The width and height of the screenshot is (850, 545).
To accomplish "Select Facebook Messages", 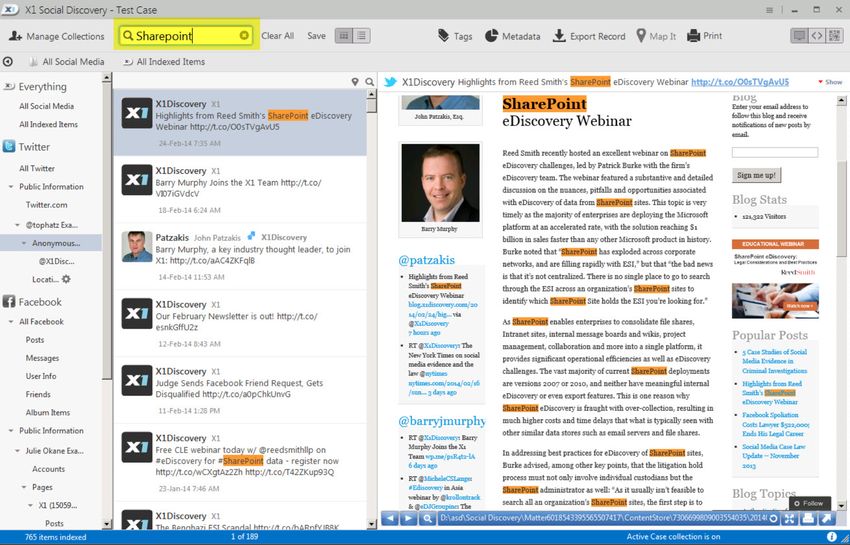I will pyautogui.click(x=42, y=358).
